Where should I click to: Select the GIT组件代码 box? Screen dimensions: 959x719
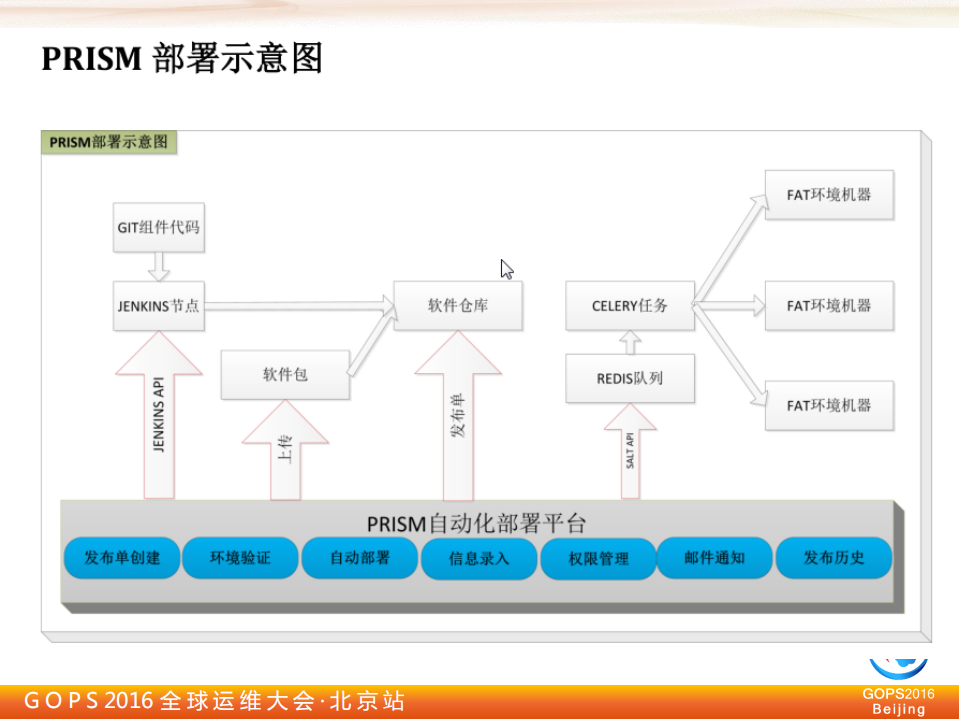click(x=158, y=228)
